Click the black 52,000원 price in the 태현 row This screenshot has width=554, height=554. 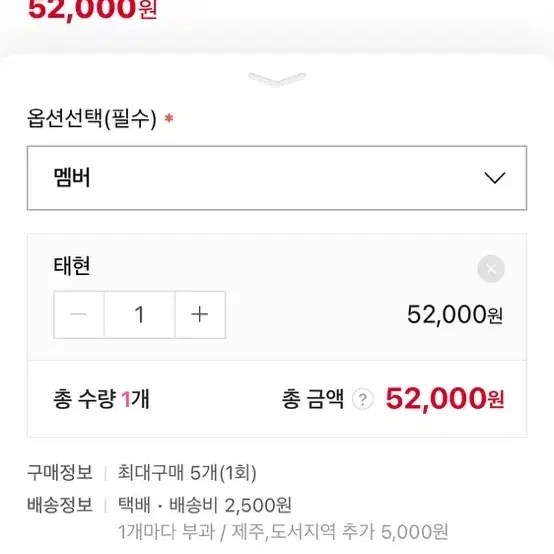[x=455, y=314]
